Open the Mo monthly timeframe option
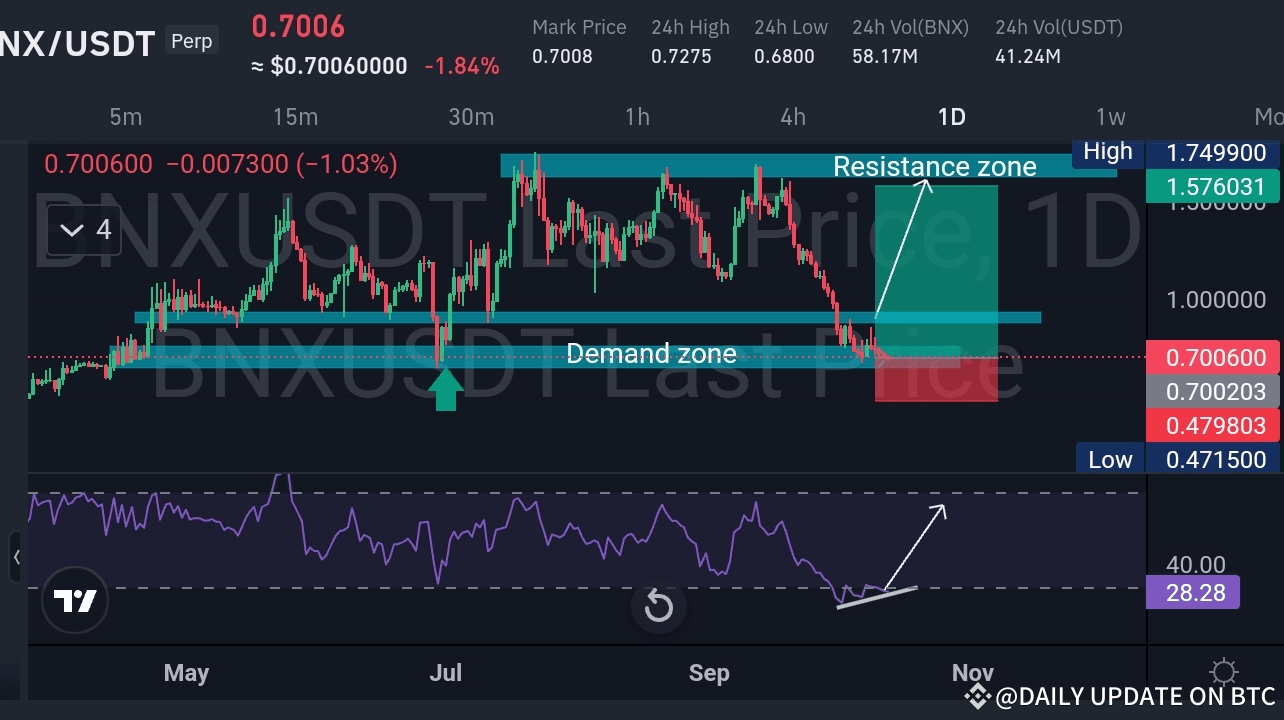Viewport: 1284px width, 720px height. pyautogui.click(x=1270, y=117)
